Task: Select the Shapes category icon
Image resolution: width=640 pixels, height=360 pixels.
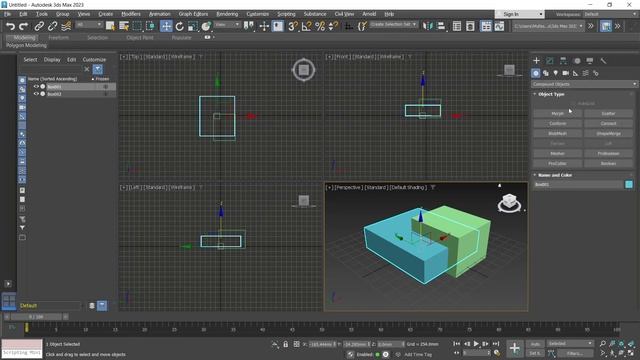Action: coord(546,73)
